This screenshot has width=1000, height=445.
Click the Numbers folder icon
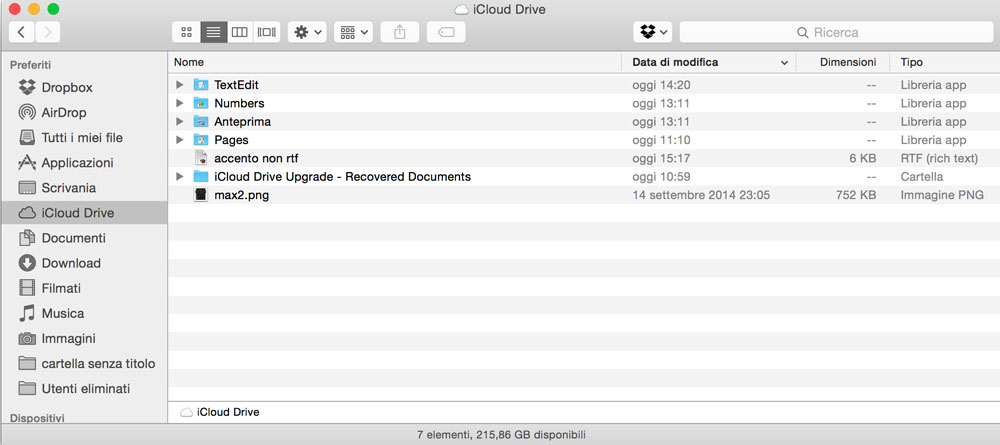coord(201,103)
